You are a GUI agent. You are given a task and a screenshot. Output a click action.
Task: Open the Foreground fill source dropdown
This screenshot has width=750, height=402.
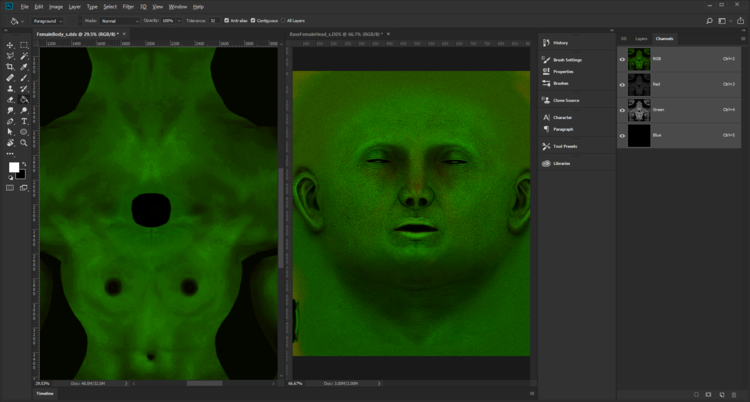(47, 21)
